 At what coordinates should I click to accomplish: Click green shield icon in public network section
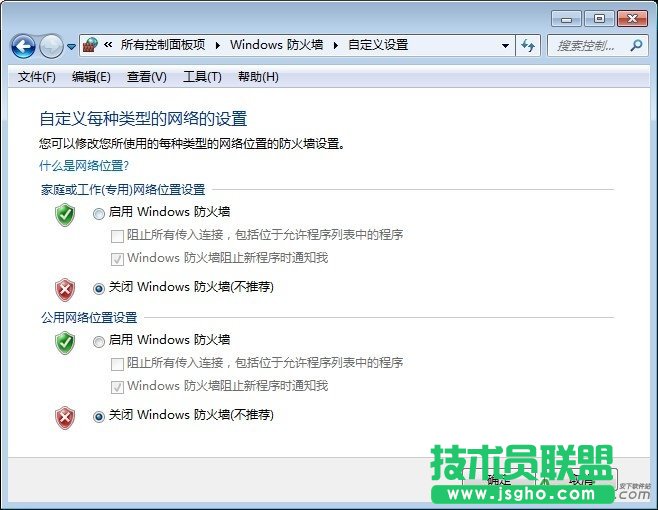pos(65,342)
